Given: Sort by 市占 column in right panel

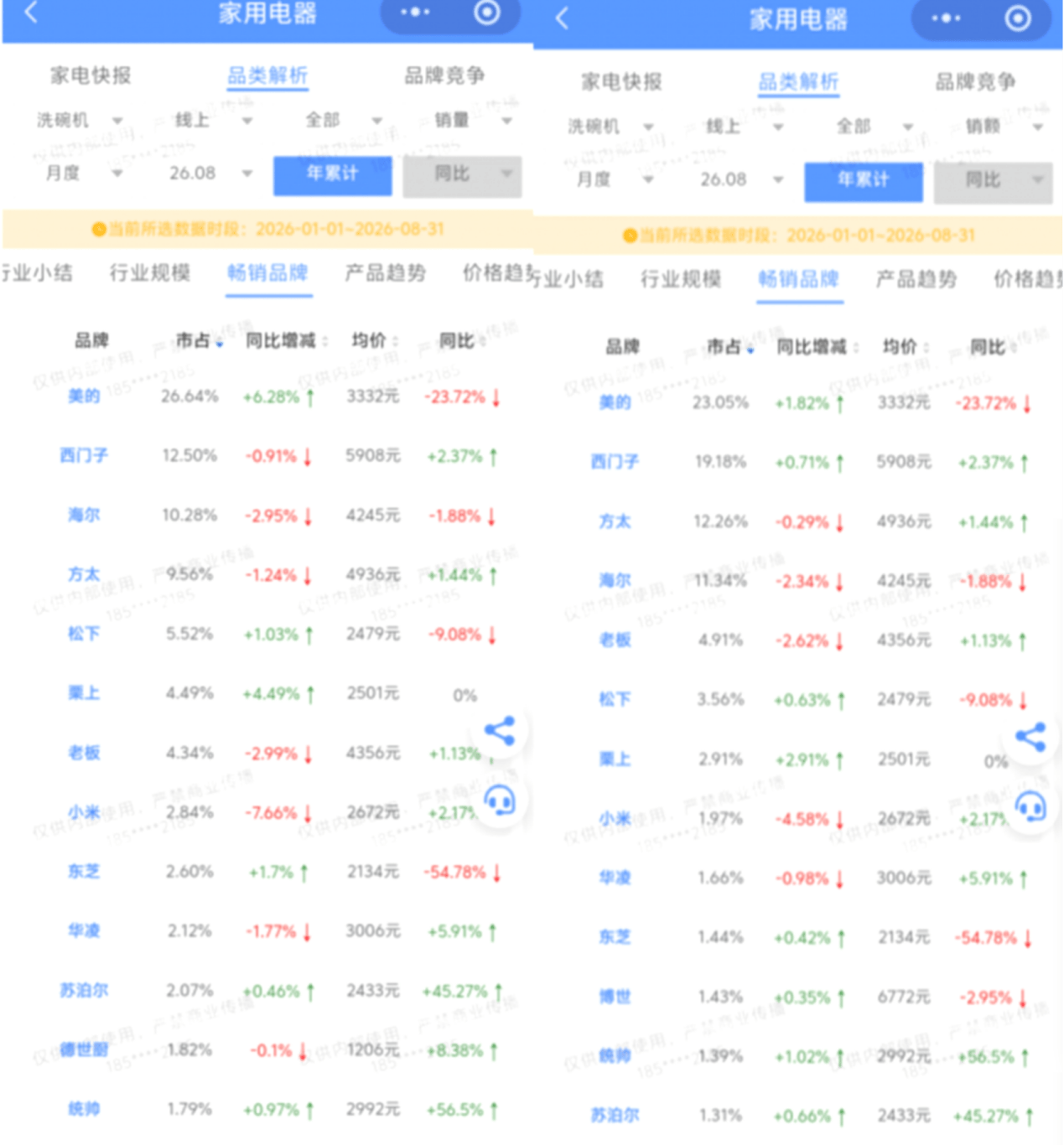Looking at the screenshot, I should (x=729, y=346).
